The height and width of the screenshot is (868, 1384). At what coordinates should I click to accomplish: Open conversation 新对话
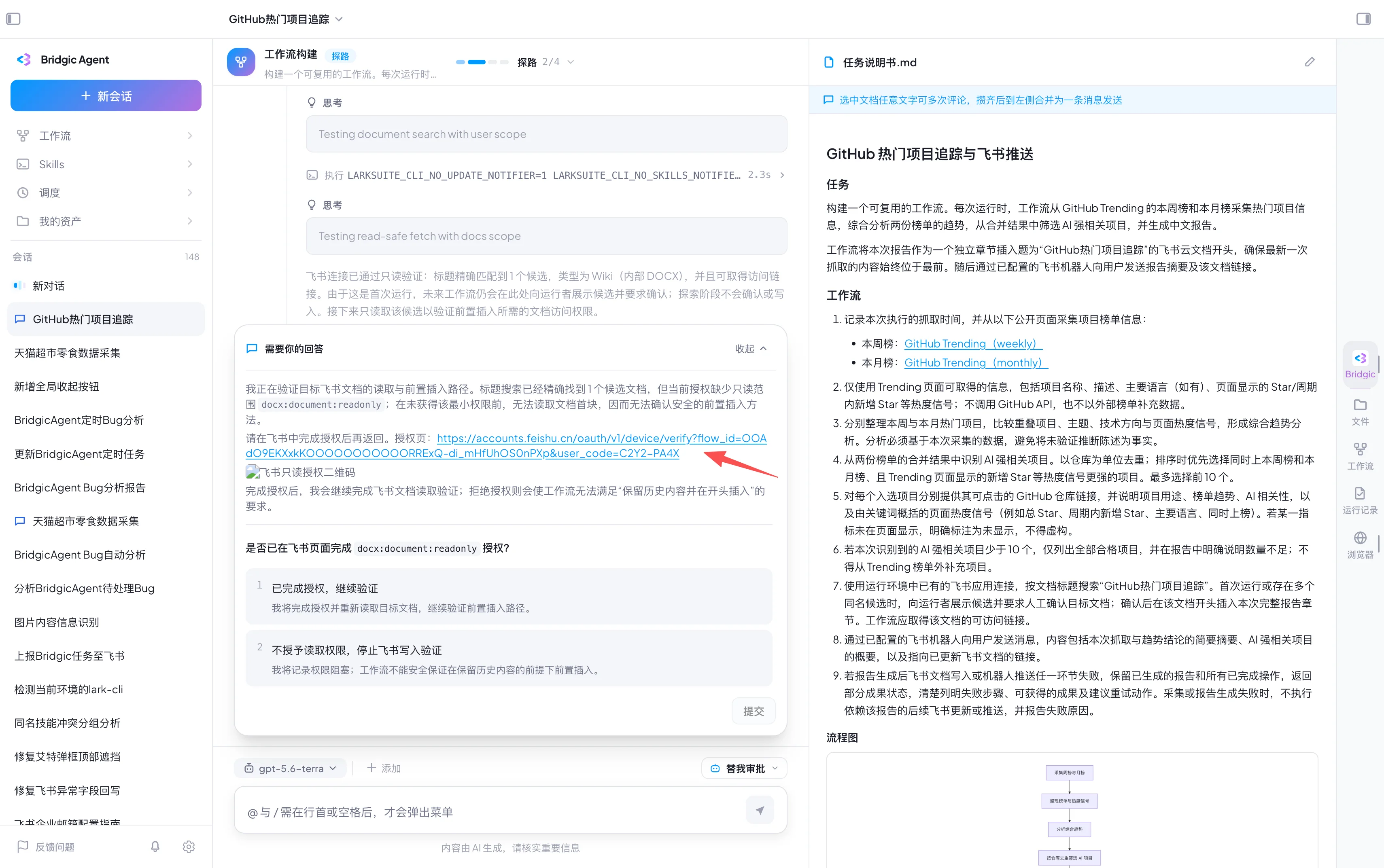click(x=106, y=285)
